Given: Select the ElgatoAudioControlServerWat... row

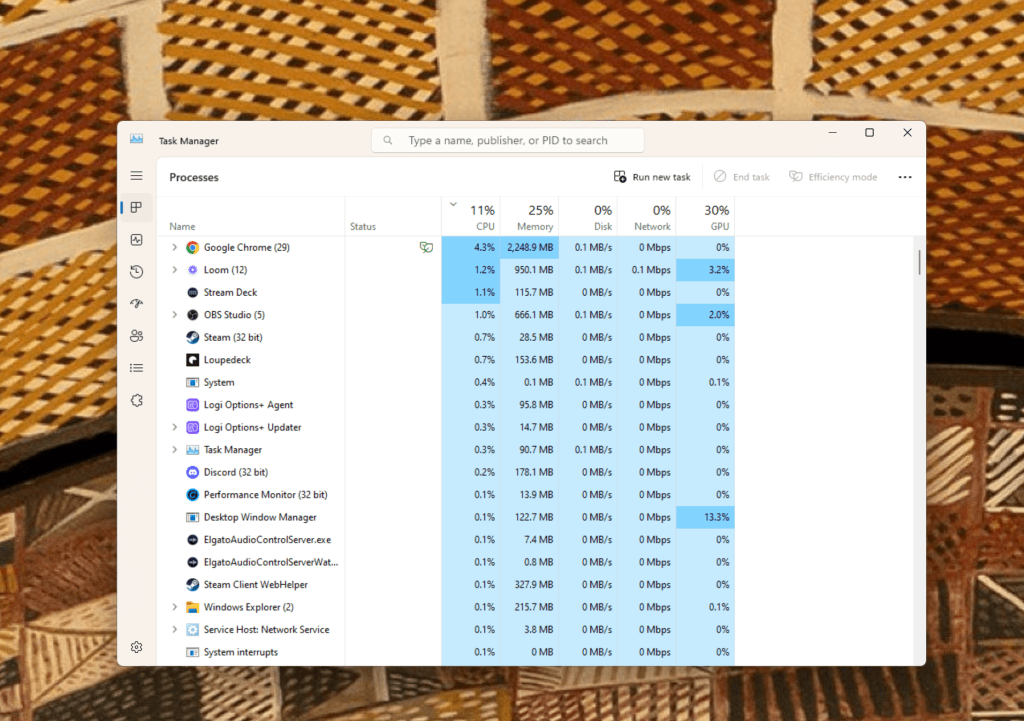Looking at the screenshot, I should (x=446, y=562).
